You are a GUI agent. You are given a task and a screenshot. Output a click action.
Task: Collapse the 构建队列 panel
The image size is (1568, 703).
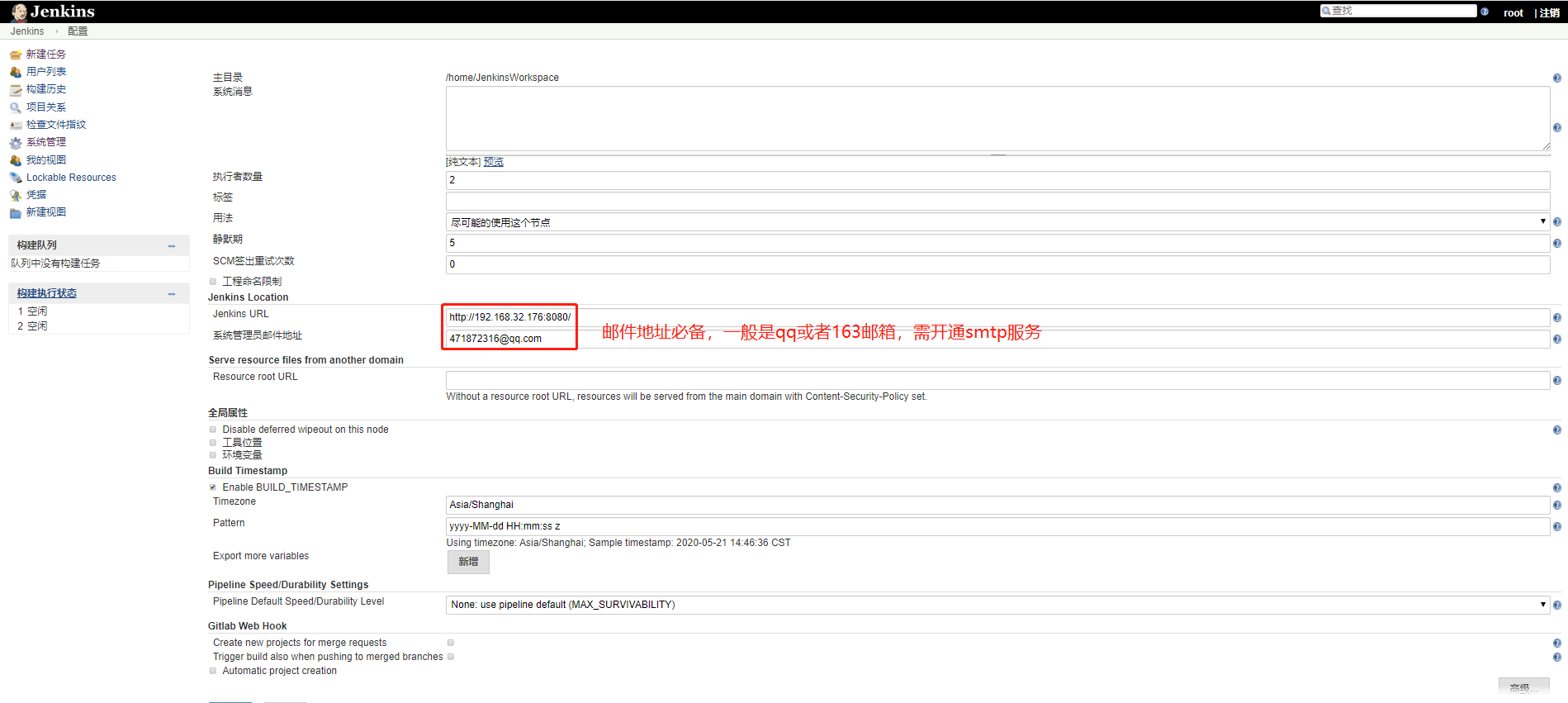tap(172, 246)
